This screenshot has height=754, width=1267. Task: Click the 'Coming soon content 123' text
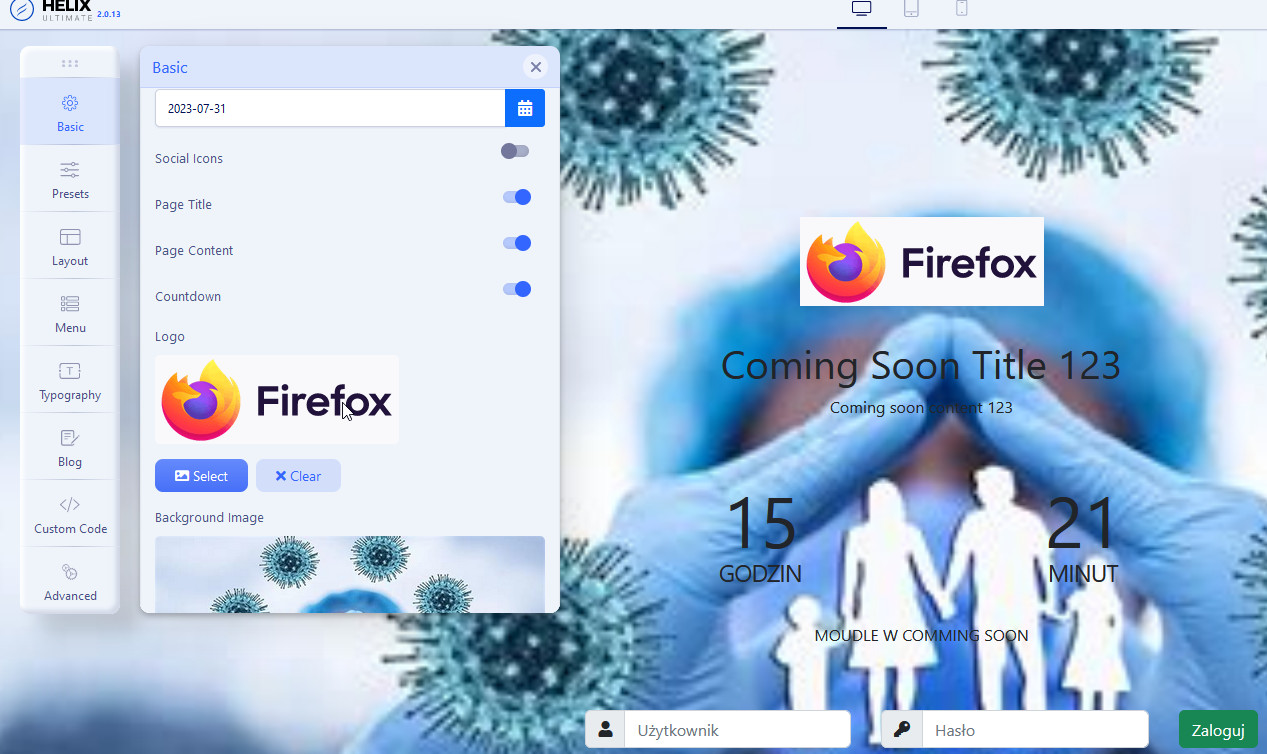[921, 408]
